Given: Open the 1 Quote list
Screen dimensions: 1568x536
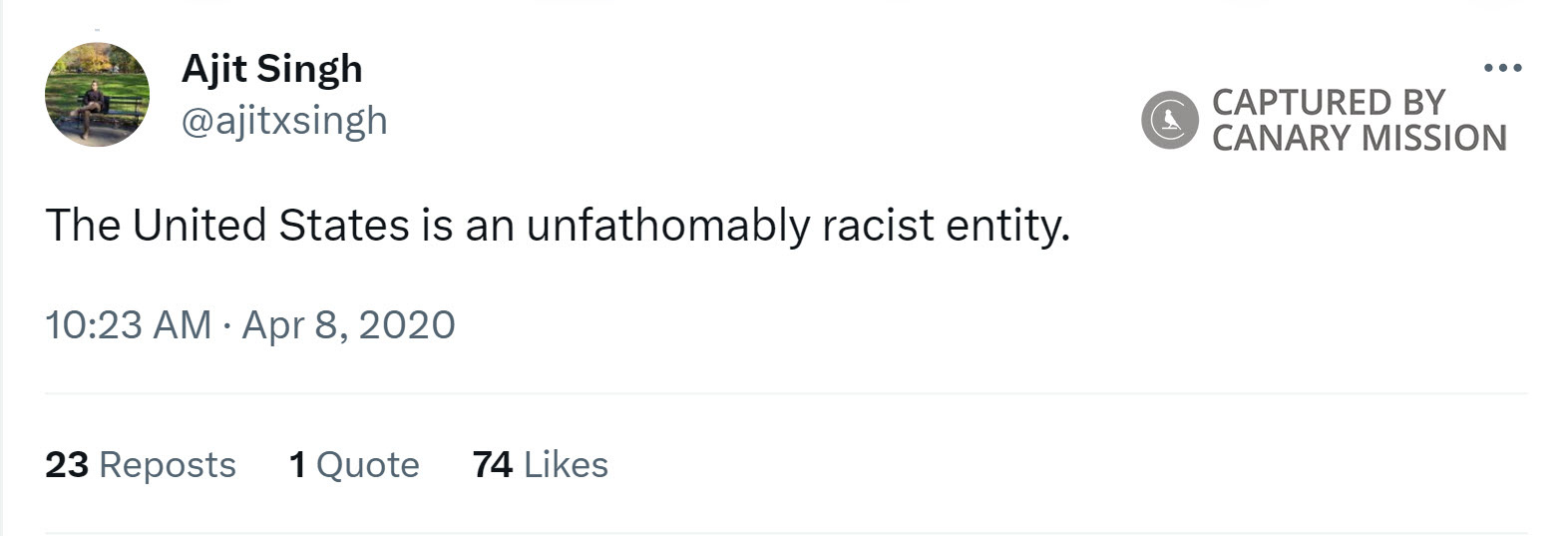Looking at the screenshot, I should [354, 465].
